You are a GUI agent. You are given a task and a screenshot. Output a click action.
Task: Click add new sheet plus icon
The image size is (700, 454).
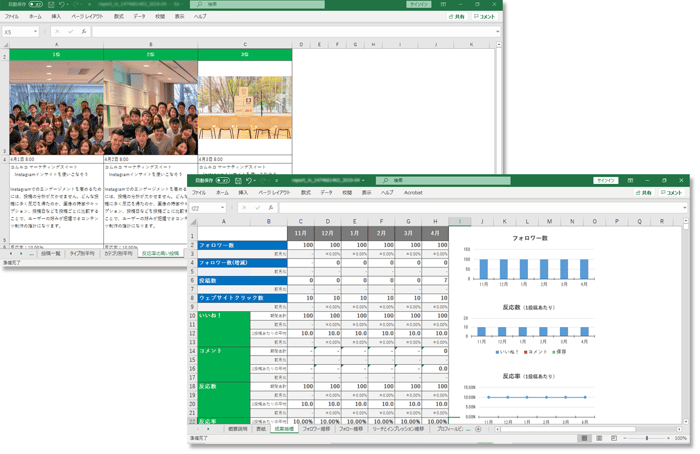coord(478,429)
